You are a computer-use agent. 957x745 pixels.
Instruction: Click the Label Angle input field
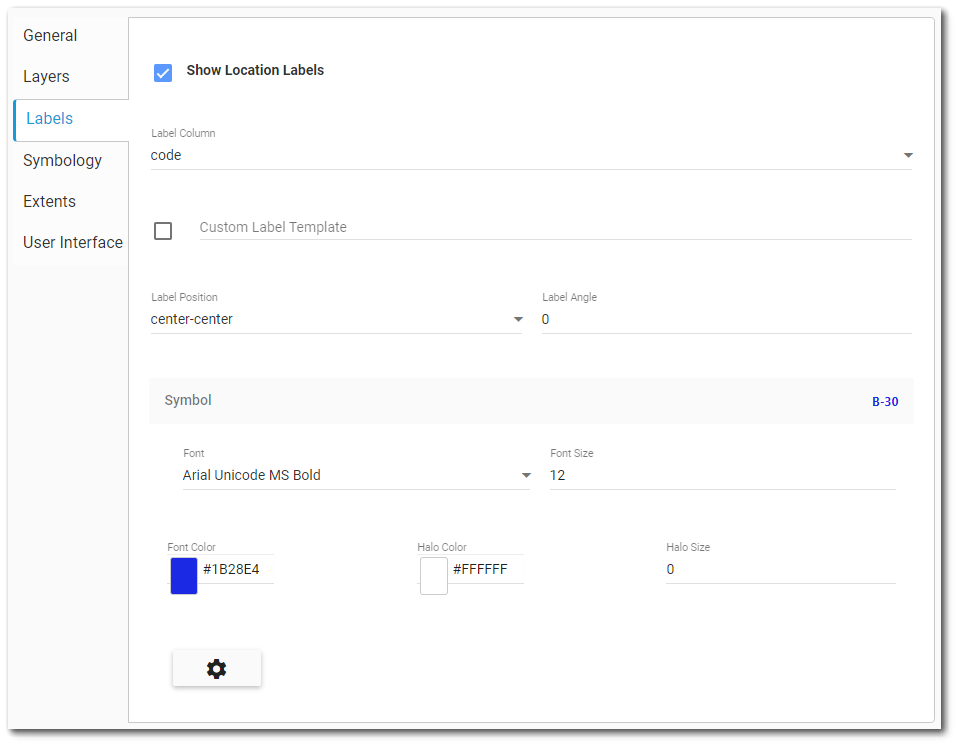726,319
